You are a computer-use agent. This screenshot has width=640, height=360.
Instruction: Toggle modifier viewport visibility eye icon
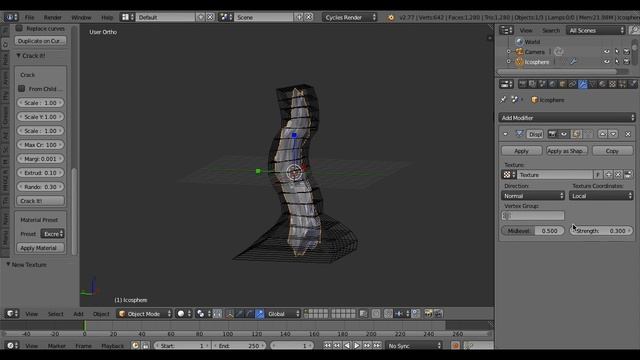pyautogui.click(x=564, y=134)
